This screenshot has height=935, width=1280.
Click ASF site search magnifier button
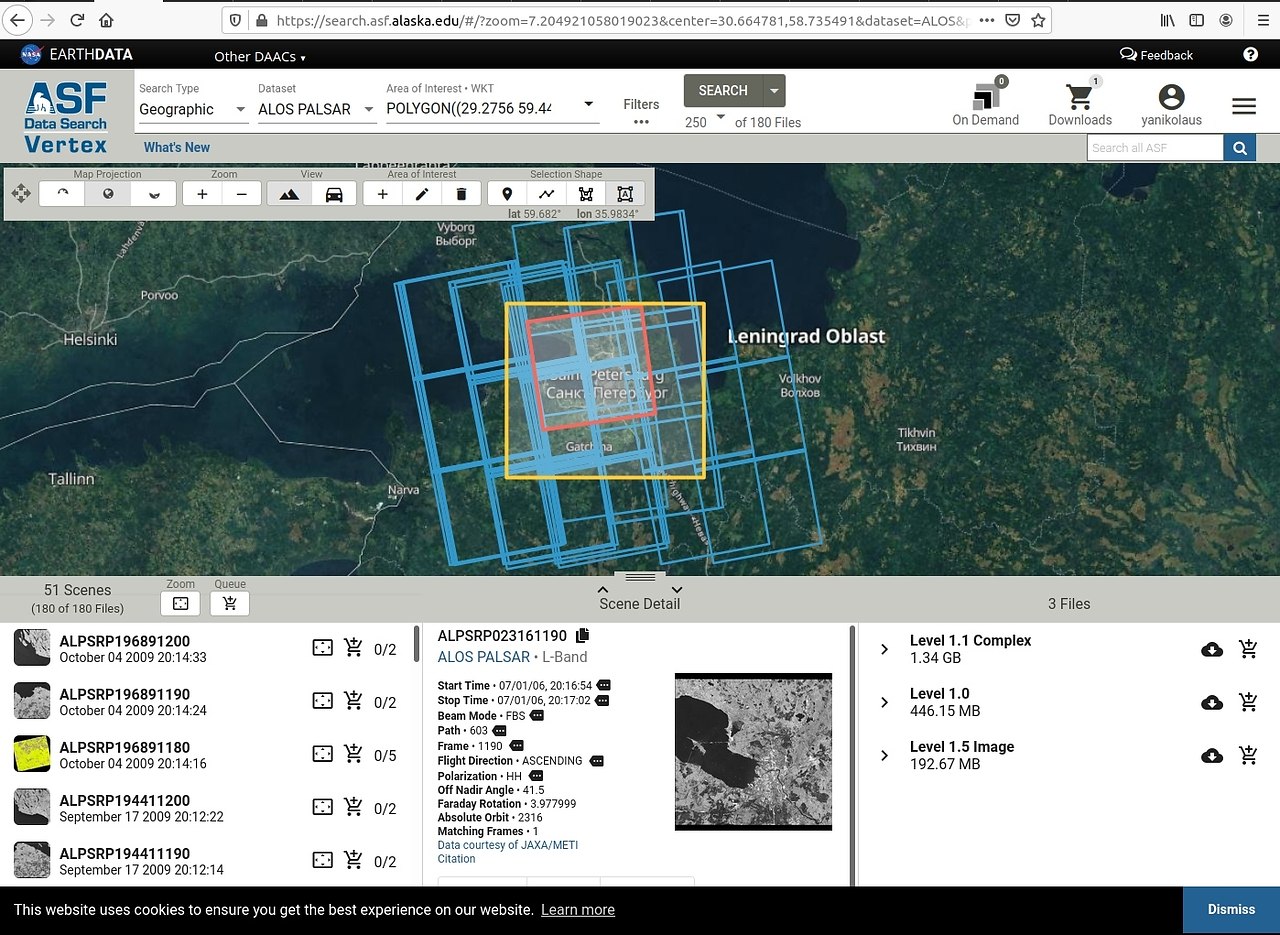point(1240,148)
